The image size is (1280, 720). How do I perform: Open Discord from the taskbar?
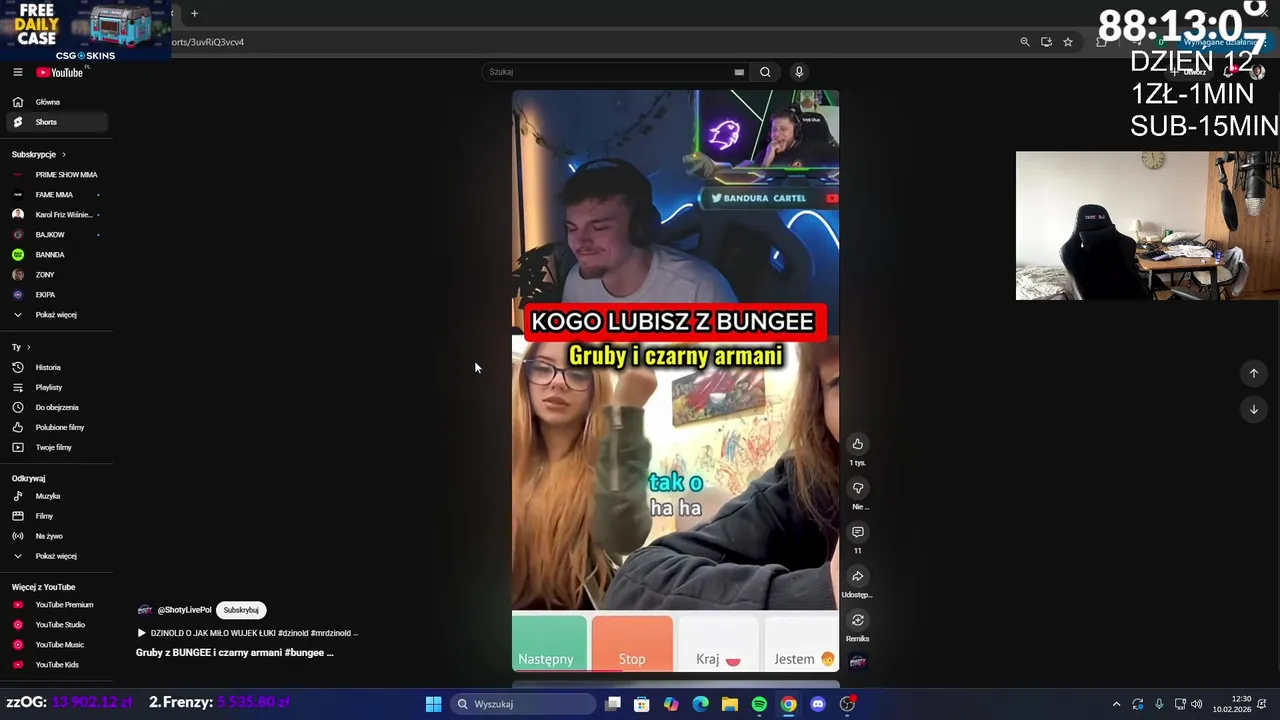coord(817,704)
